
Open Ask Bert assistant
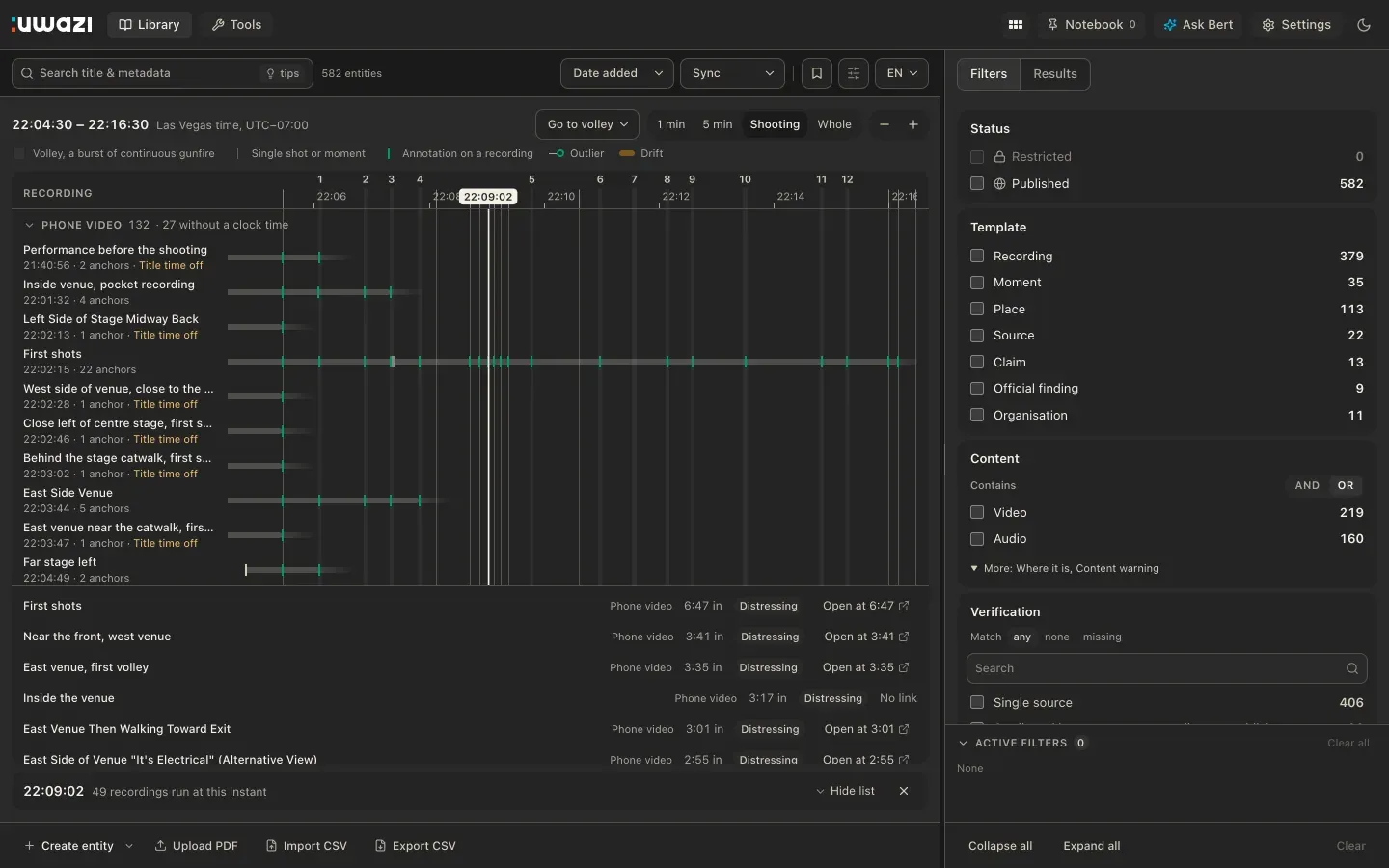1198,25
